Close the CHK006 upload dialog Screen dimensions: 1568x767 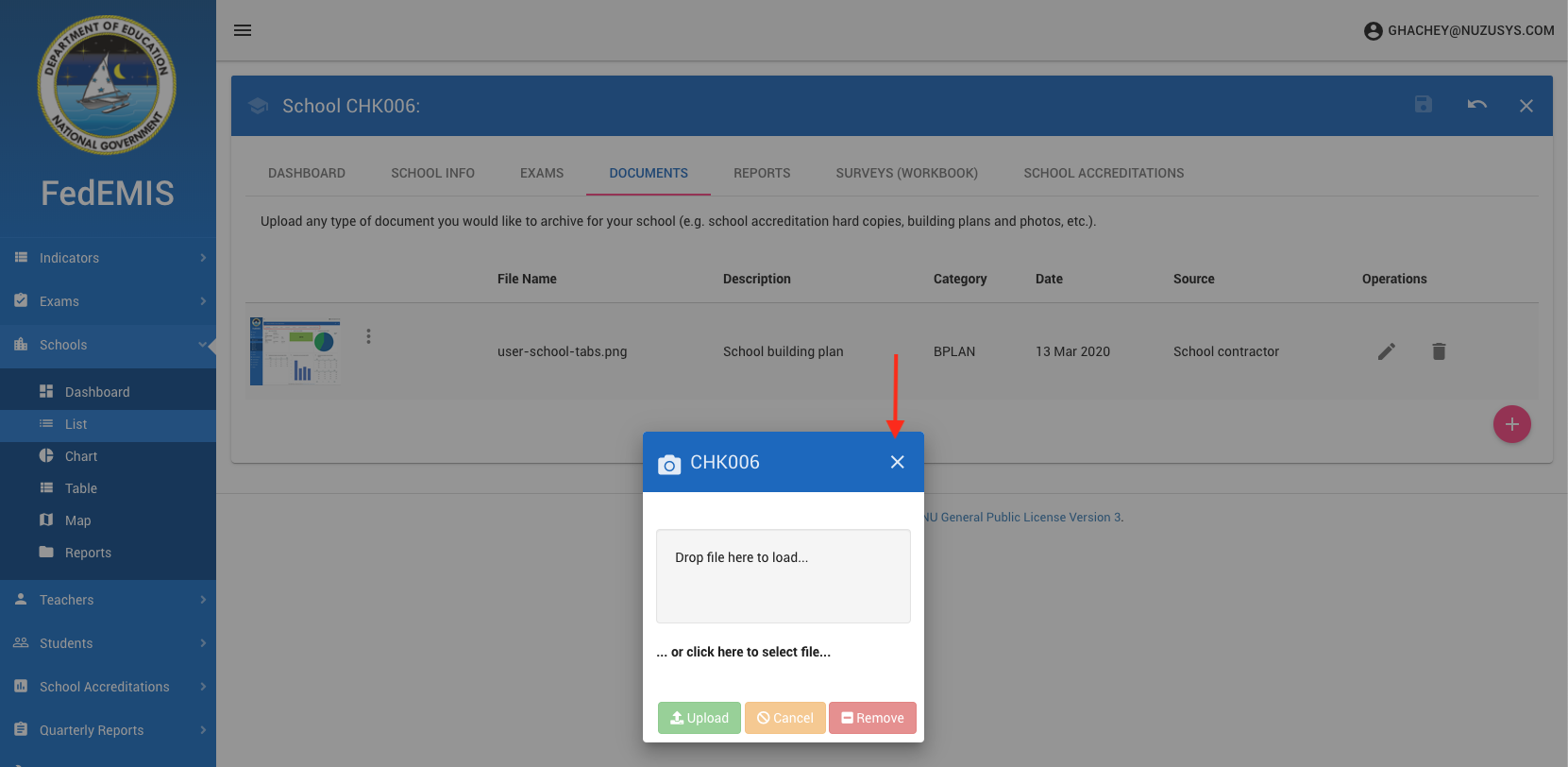(897, 462)
